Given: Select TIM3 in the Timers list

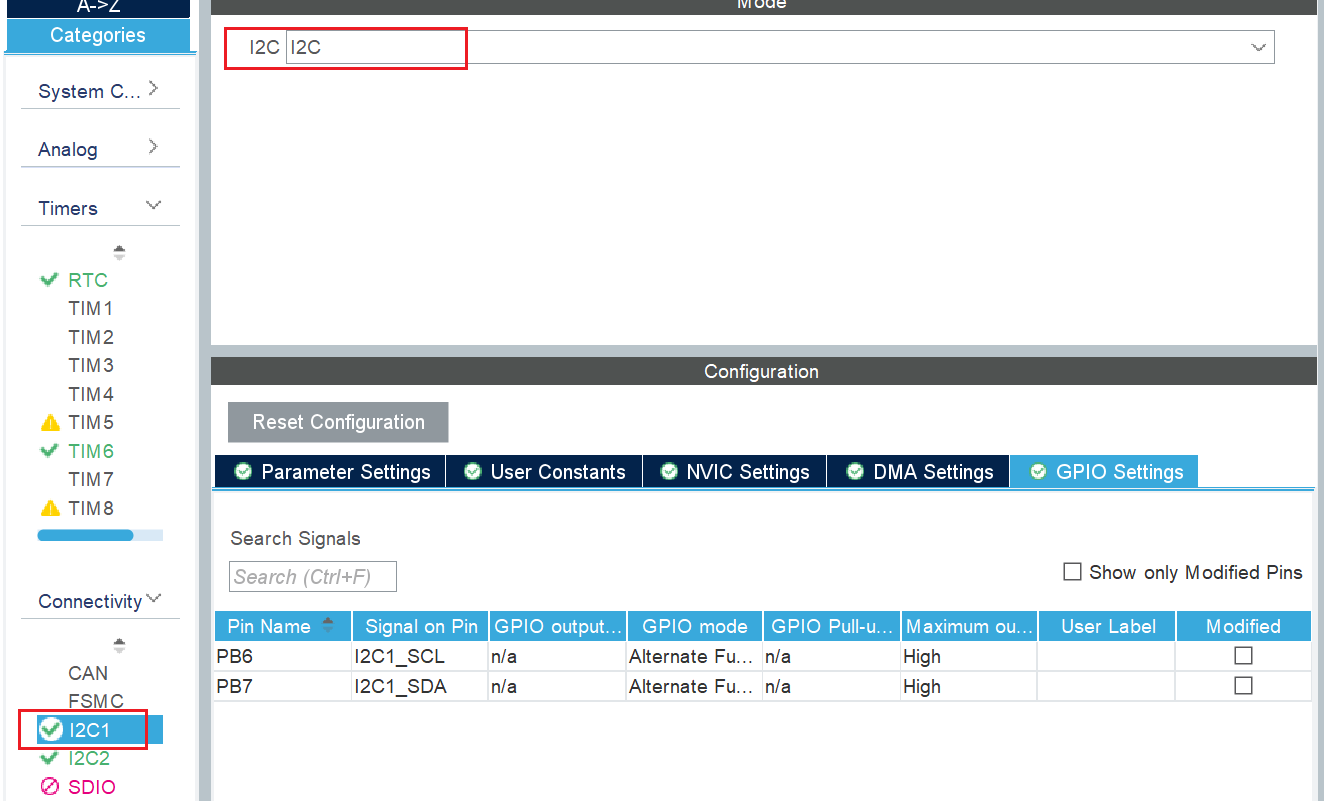Looking at the screenshot, I should (91, 365).
